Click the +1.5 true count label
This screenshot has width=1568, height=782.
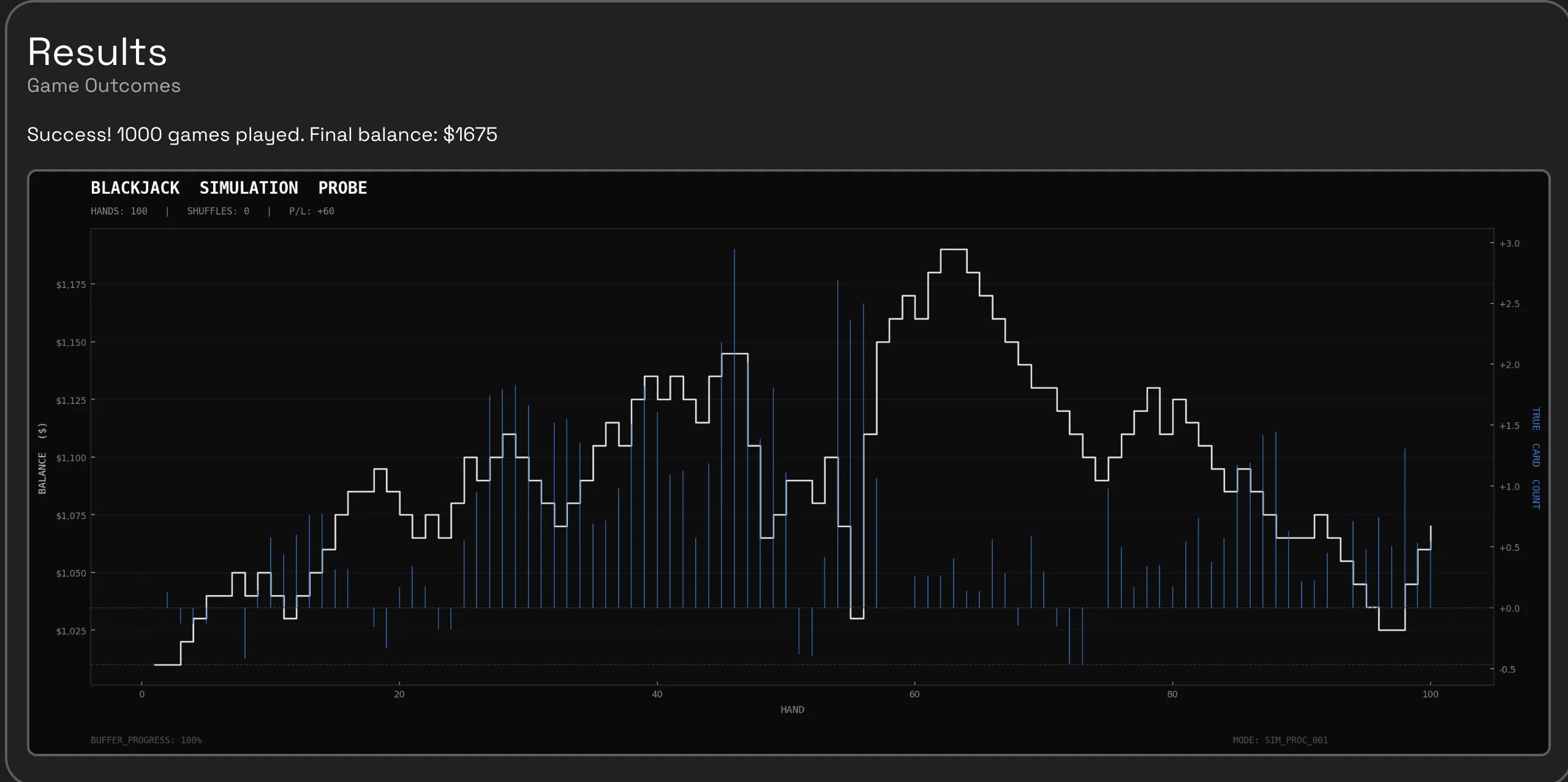tap(1509, 425)
